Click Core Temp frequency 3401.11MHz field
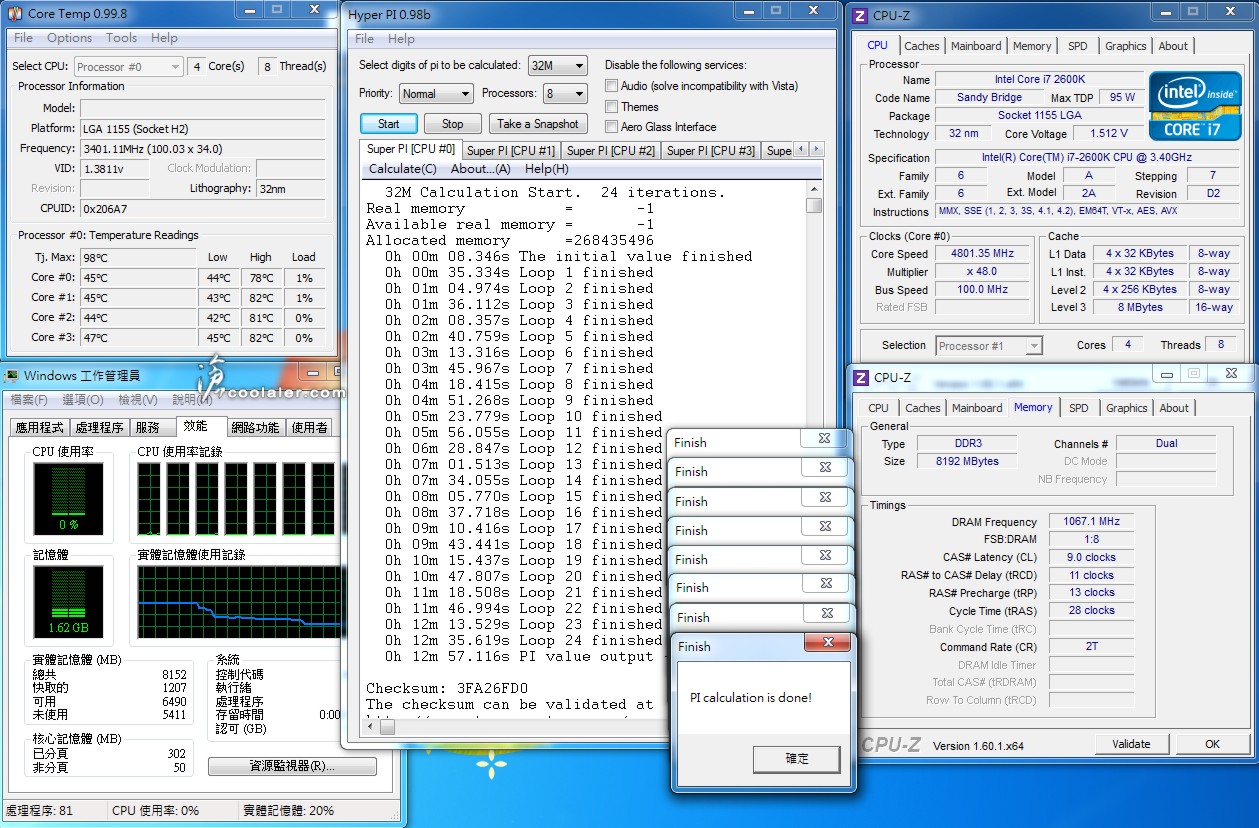Screen dimensions: 1259x828 pos(202,148)
